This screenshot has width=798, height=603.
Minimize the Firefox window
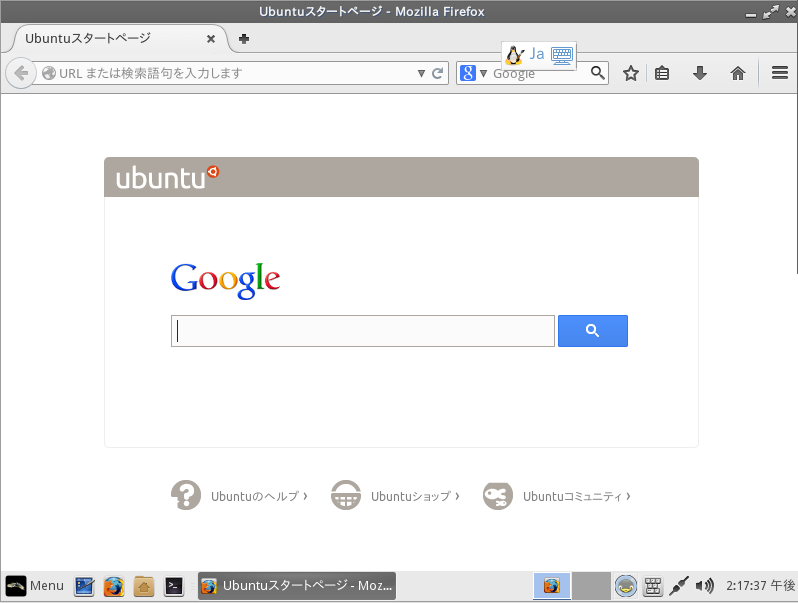click(751, 14)
